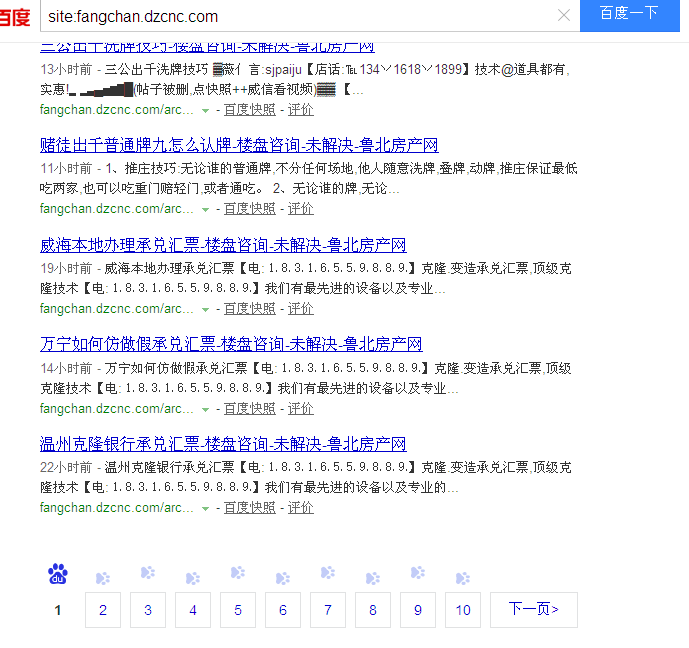The height and width of the screenshot is (648, 689).
Task: Click green URL under 温州克隆 result
Action: click(116, 508)
